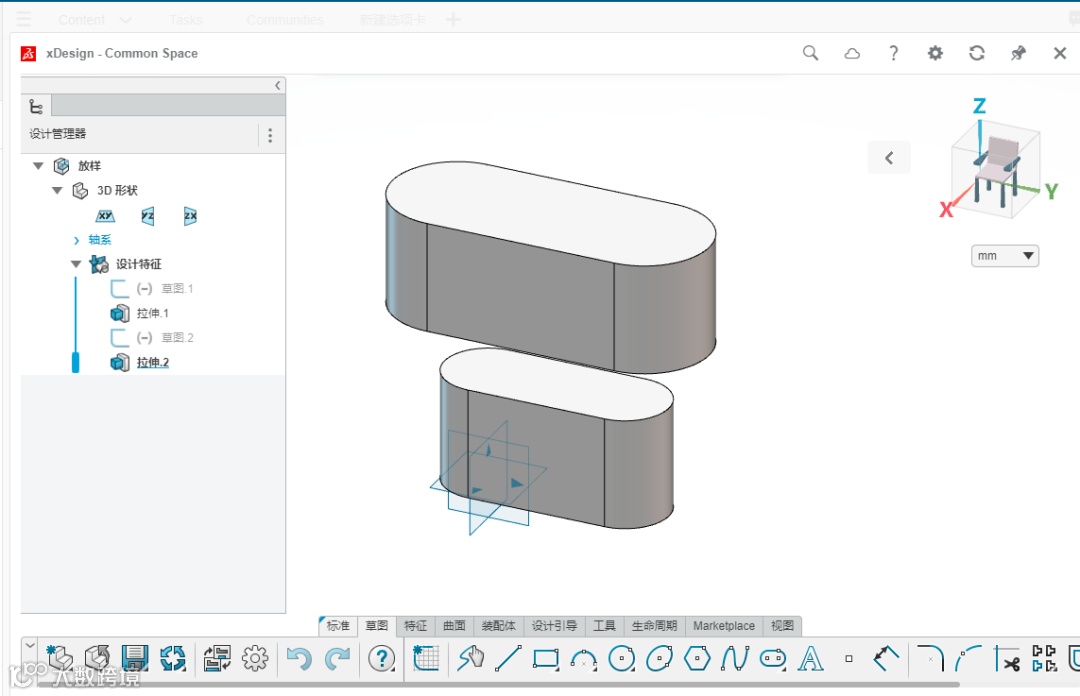Screen dimensions: 1080x696
Task: Select the XY plane icon
Action: [x=105, y=216]
